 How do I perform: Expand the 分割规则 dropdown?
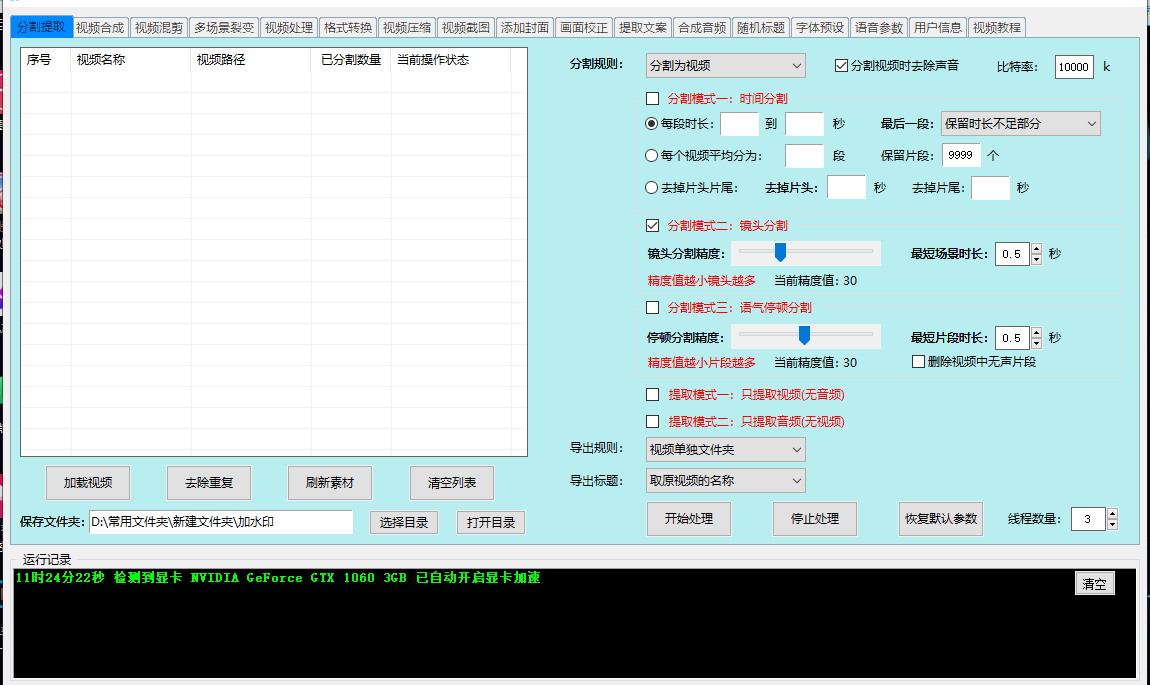coord(725,67)
